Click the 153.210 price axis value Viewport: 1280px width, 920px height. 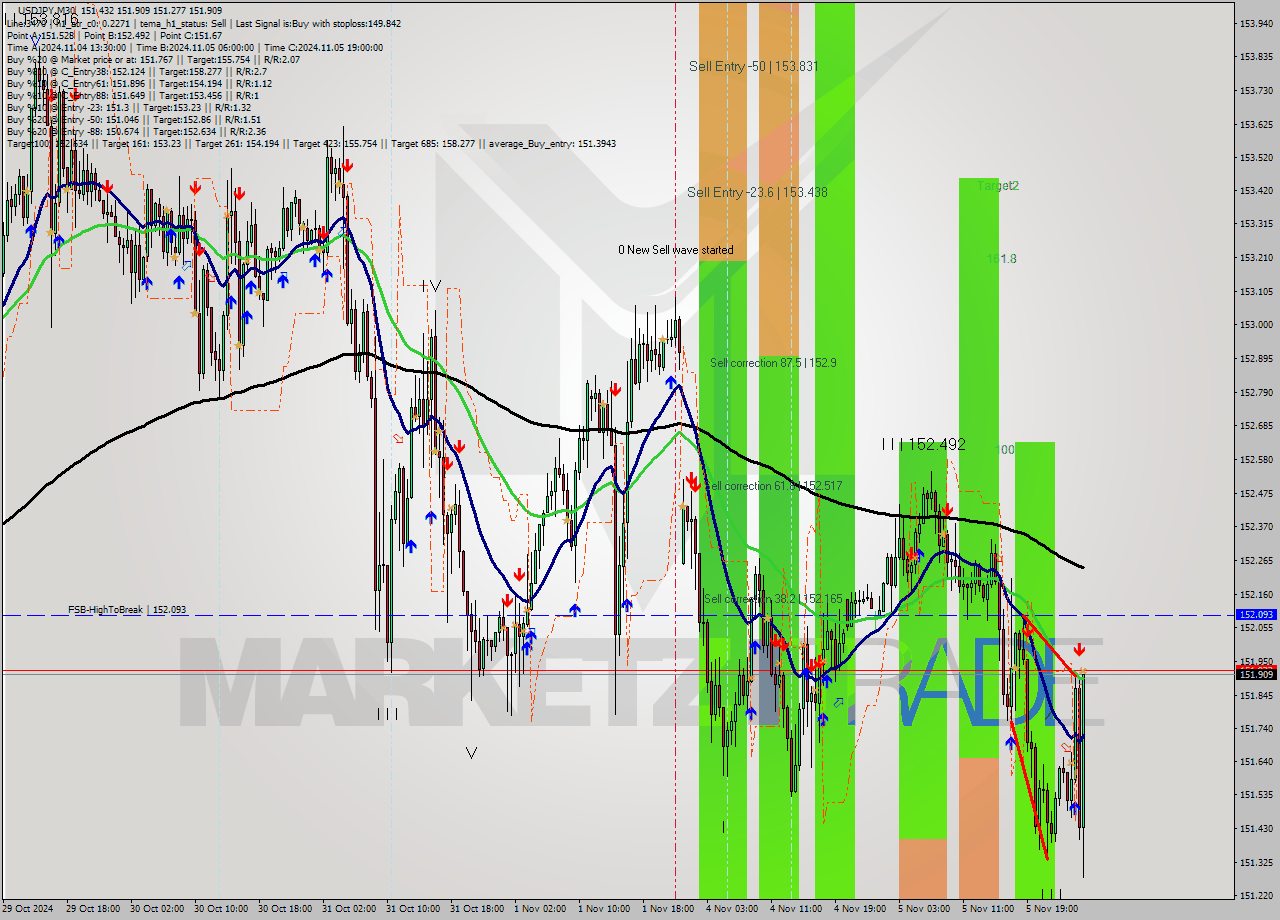pos(1256,257)
